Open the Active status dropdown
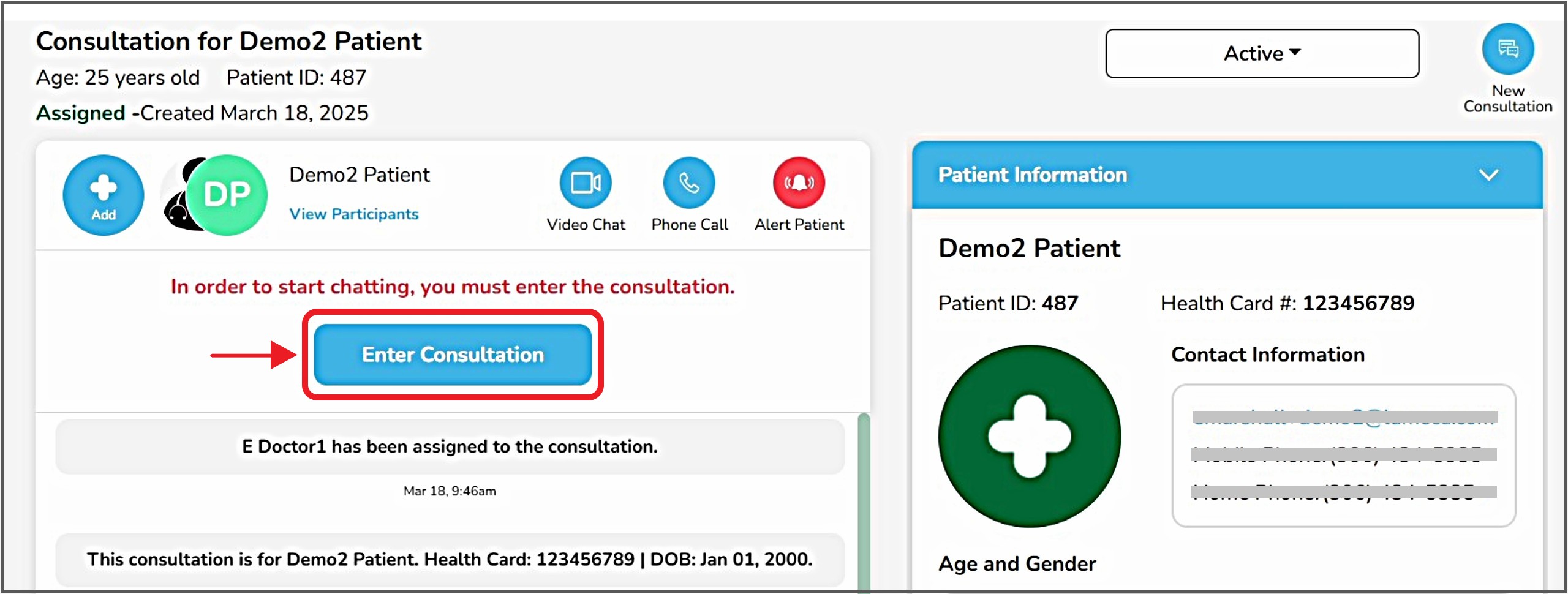Screen dimensions: 1568x594 (x=1262, y=53)
